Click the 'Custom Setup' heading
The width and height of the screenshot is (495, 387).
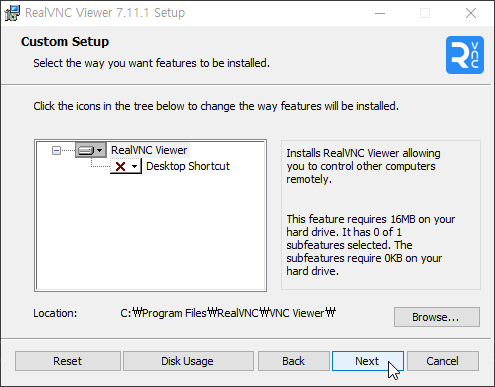pyautogui.click(x=65, y=42)
